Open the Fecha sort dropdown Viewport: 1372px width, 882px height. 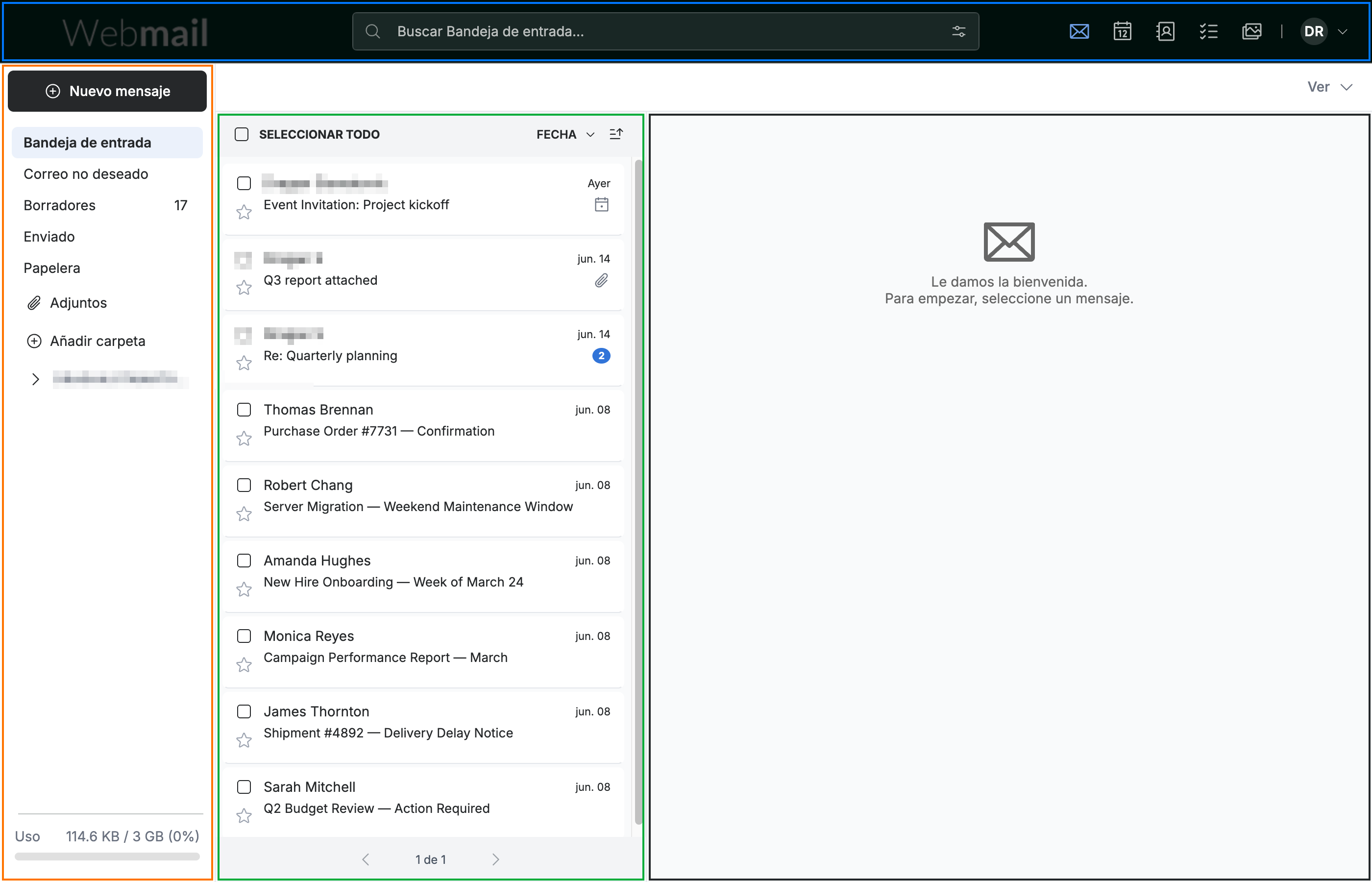point(566,134)
